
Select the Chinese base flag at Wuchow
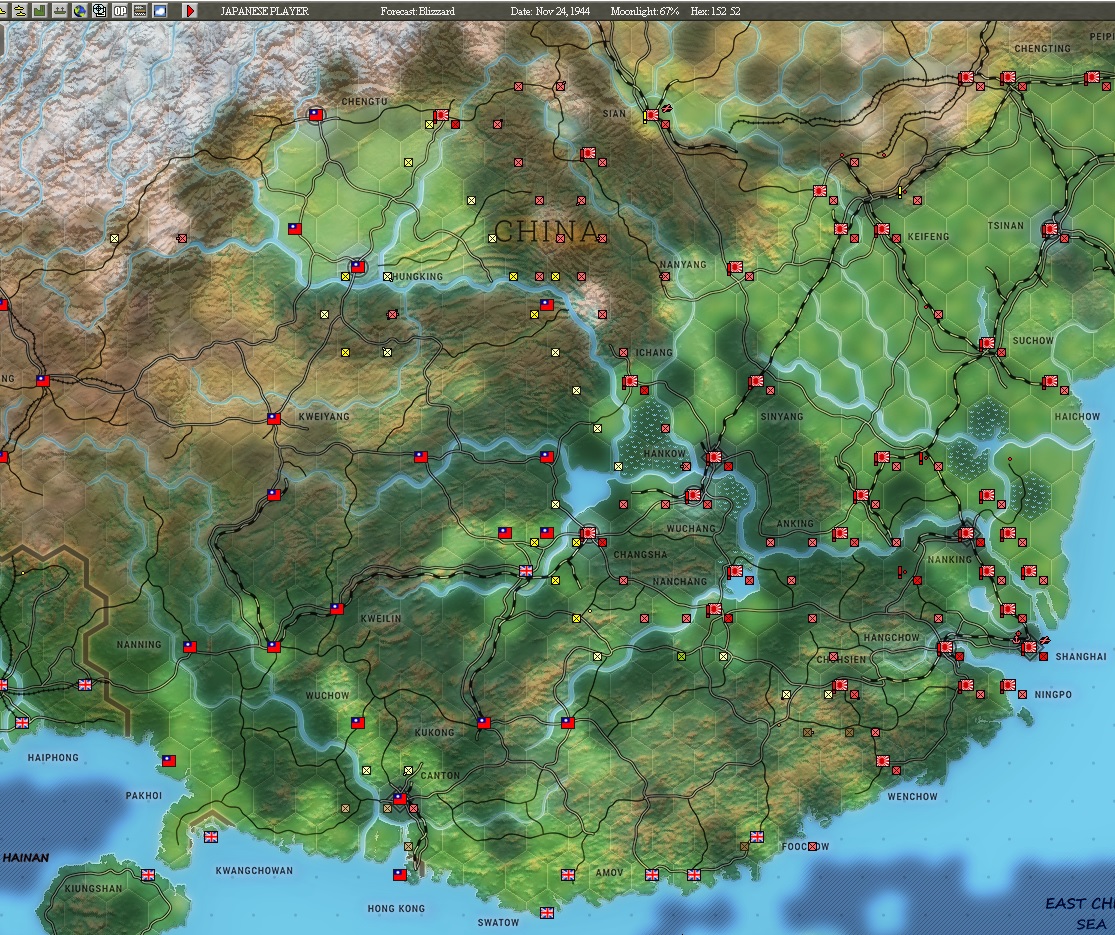coord(358,722)
